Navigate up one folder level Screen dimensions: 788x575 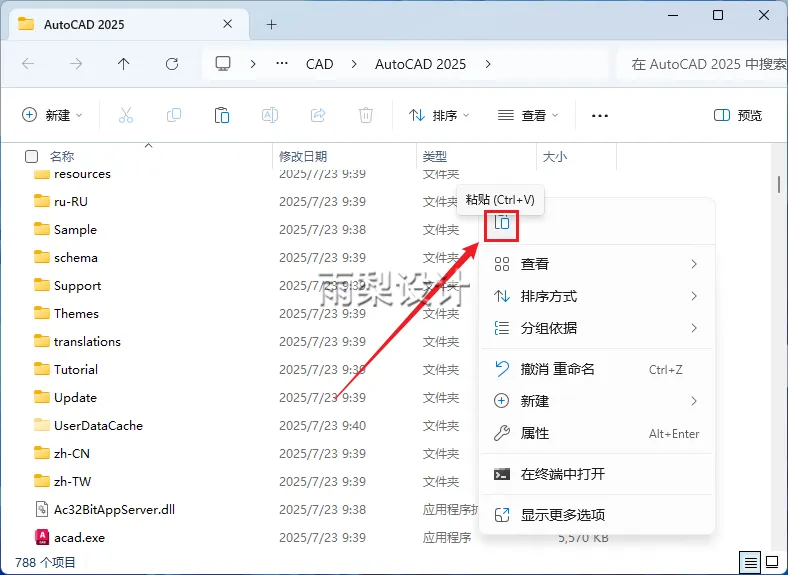tap(124, 64)
